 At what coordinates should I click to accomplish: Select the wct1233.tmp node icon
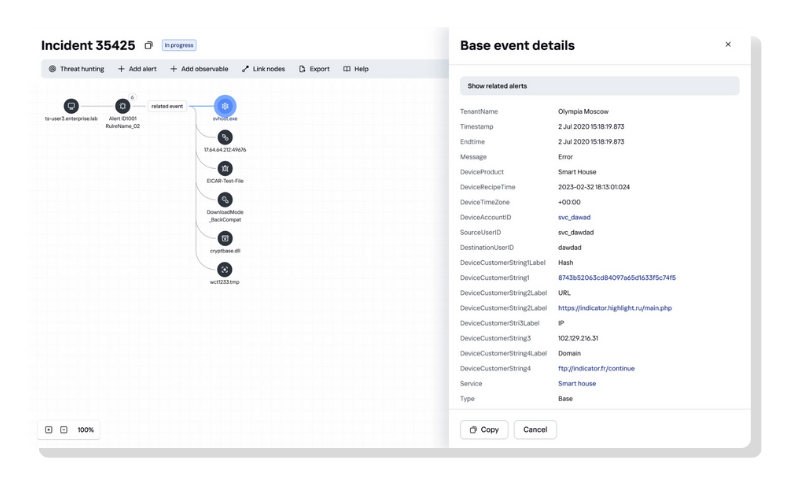tap(226, 269)
